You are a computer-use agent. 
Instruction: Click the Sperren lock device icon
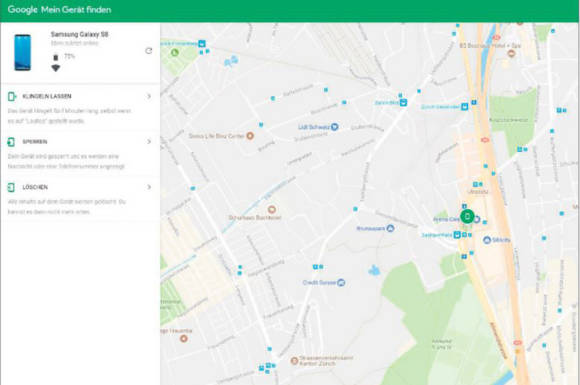coord(11,142)
